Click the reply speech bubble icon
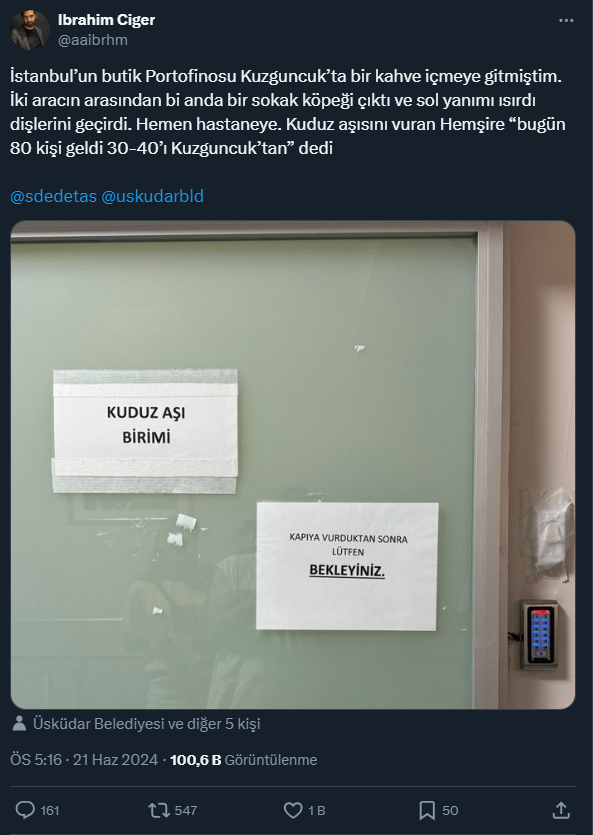 pyautogui.click(x=25, y=810)
